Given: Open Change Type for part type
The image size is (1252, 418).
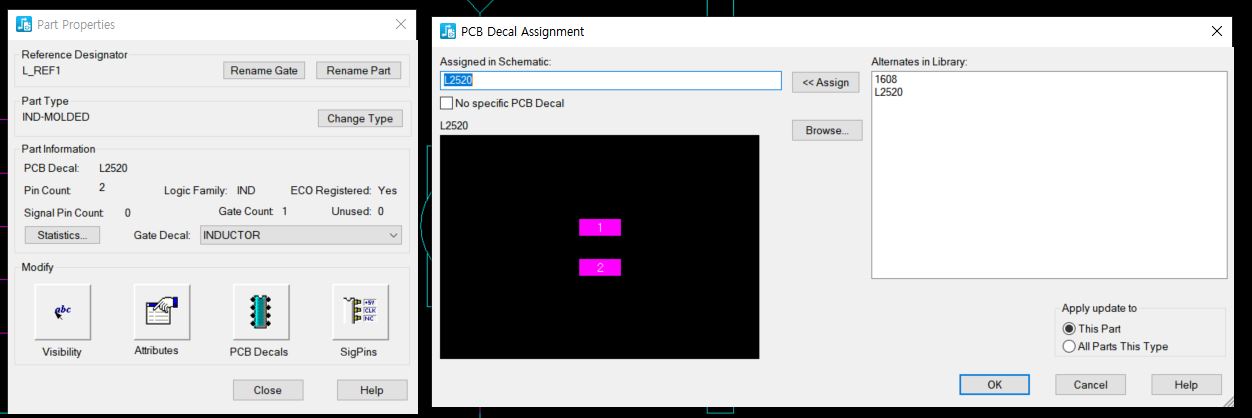Looking at the screenshot, I should [360, 119].
